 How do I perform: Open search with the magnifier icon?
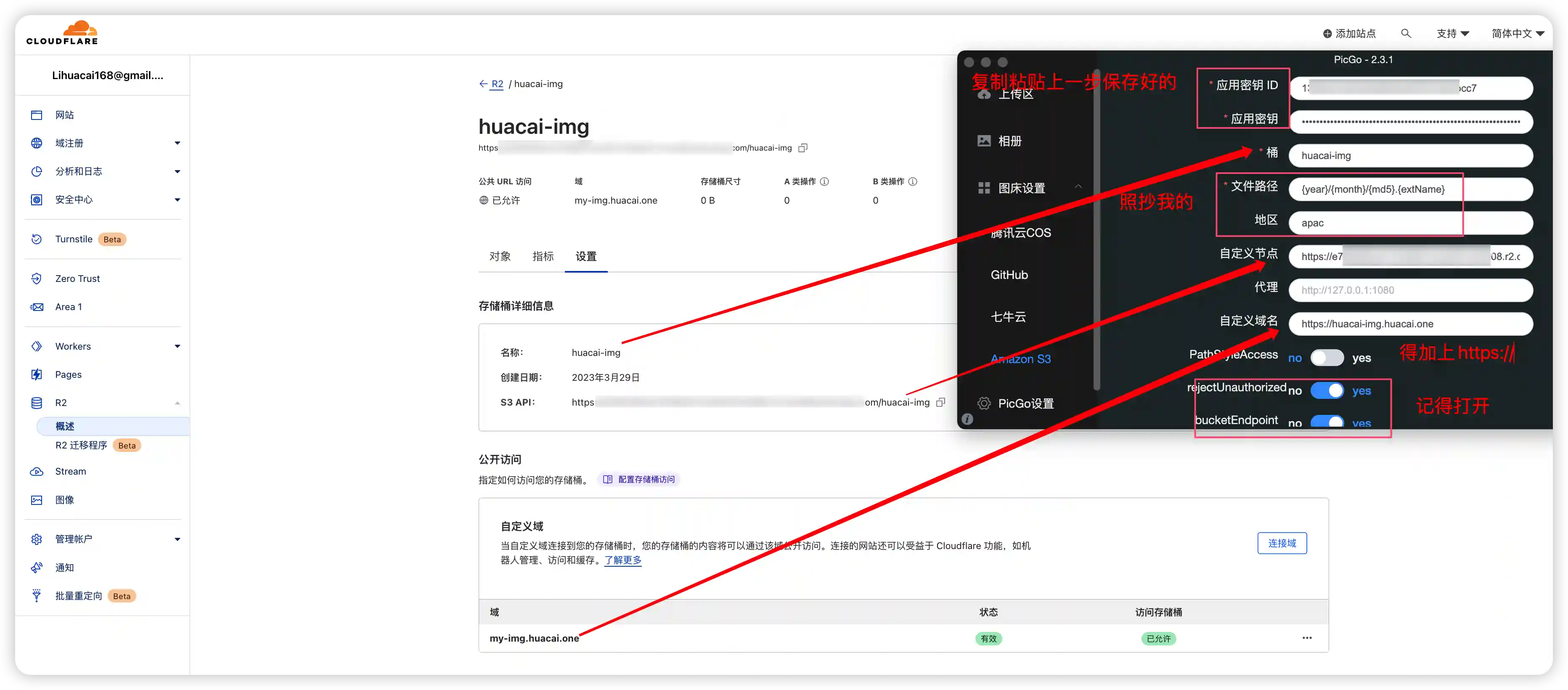1406,34
